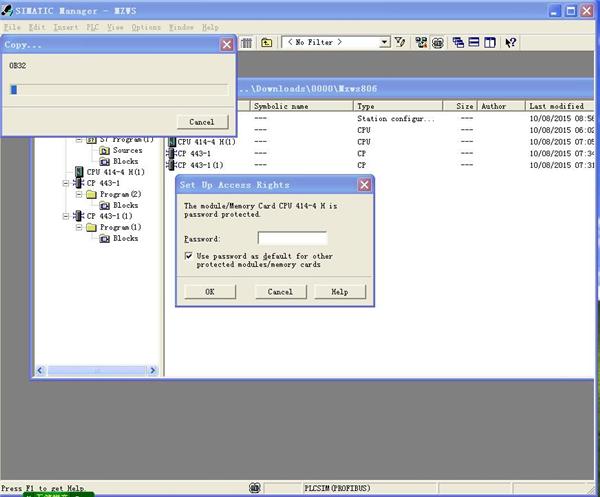This screenshot has width=600, height=497.
Task: Click the tile vertically toolbar icon
Action: point(490,42)
